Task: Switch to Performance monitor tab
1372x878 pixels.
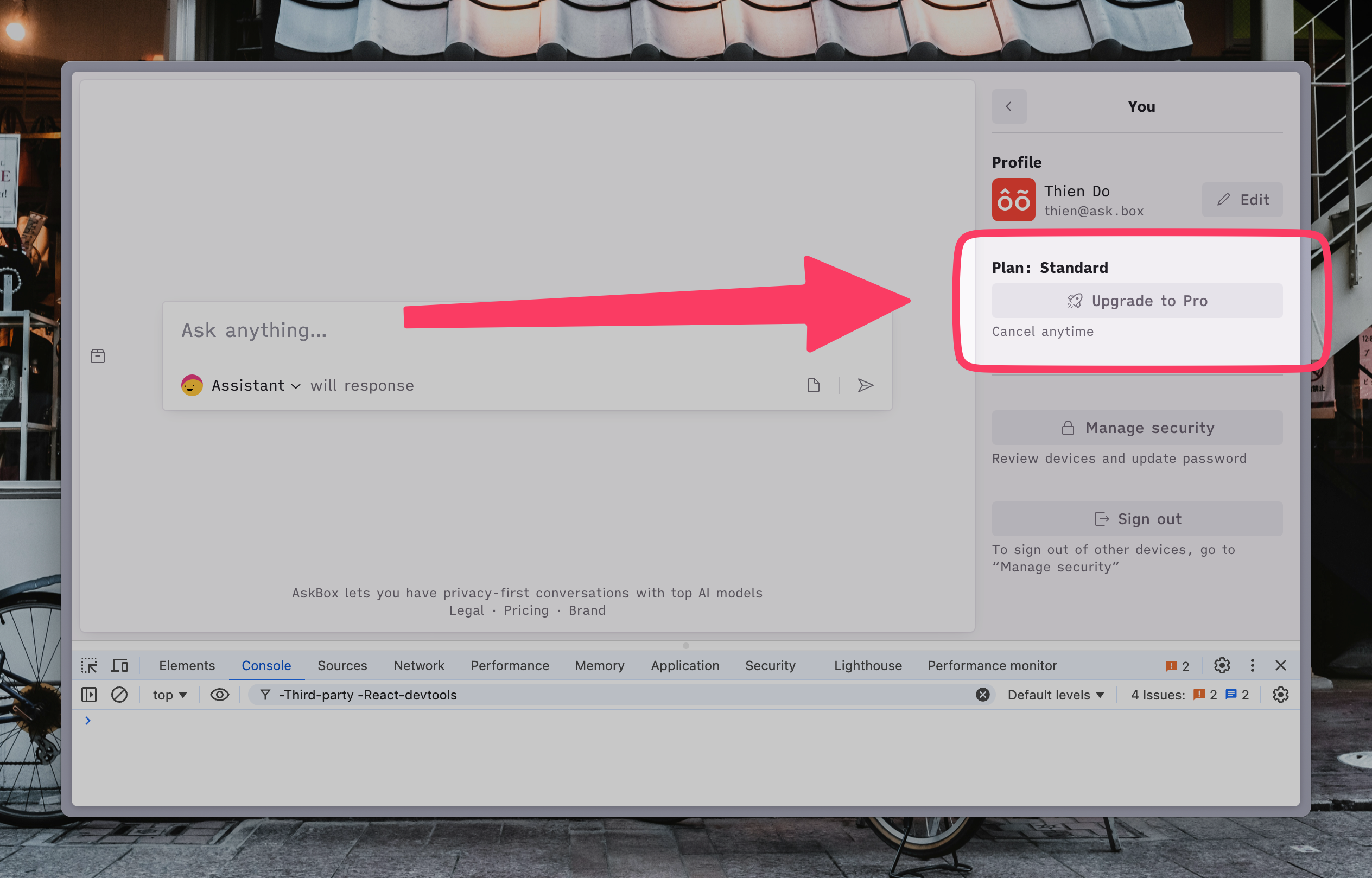Action: click(992, 665)
